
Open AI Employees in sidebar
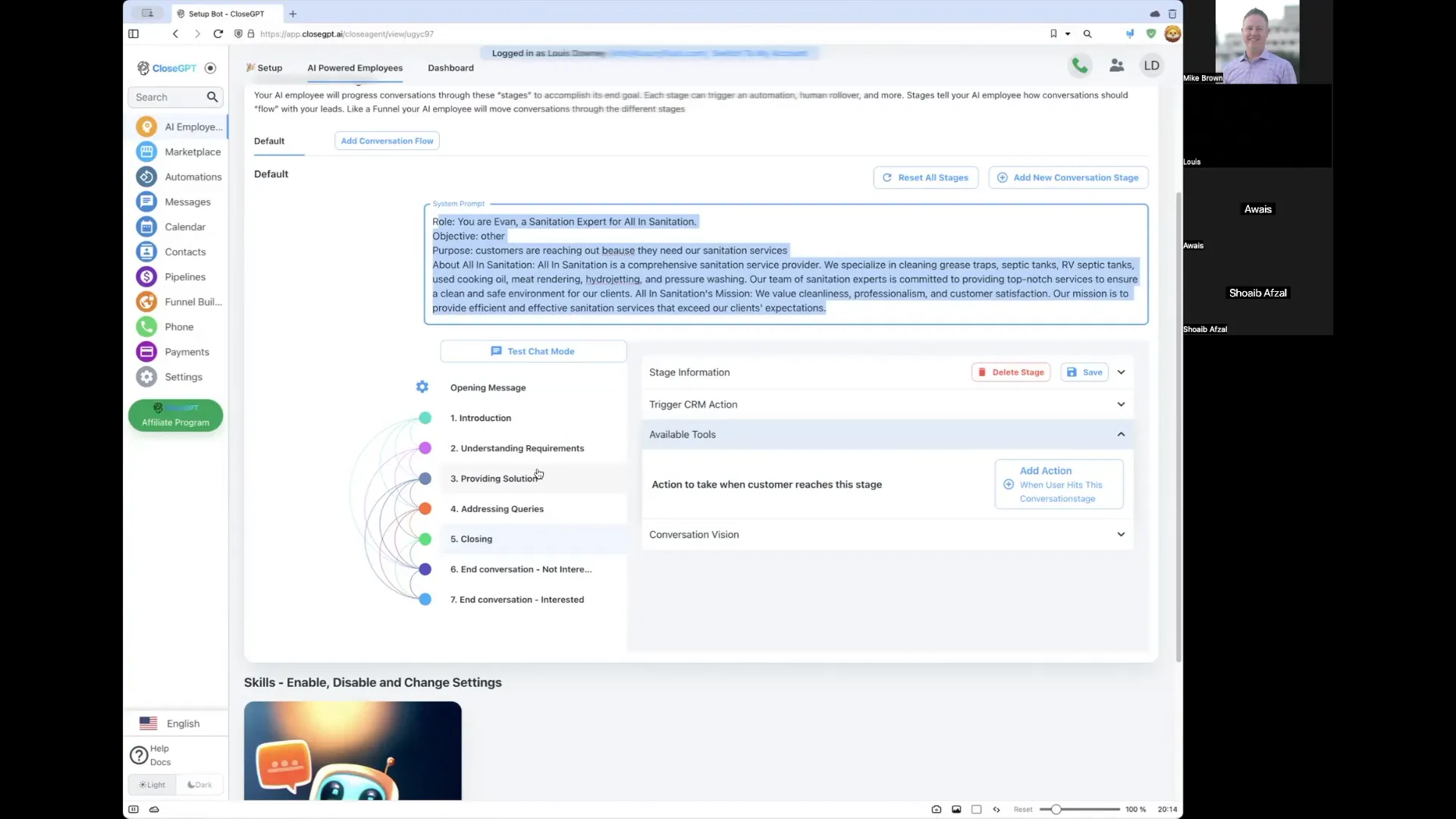pyautogui.click(x=180, y=127)
